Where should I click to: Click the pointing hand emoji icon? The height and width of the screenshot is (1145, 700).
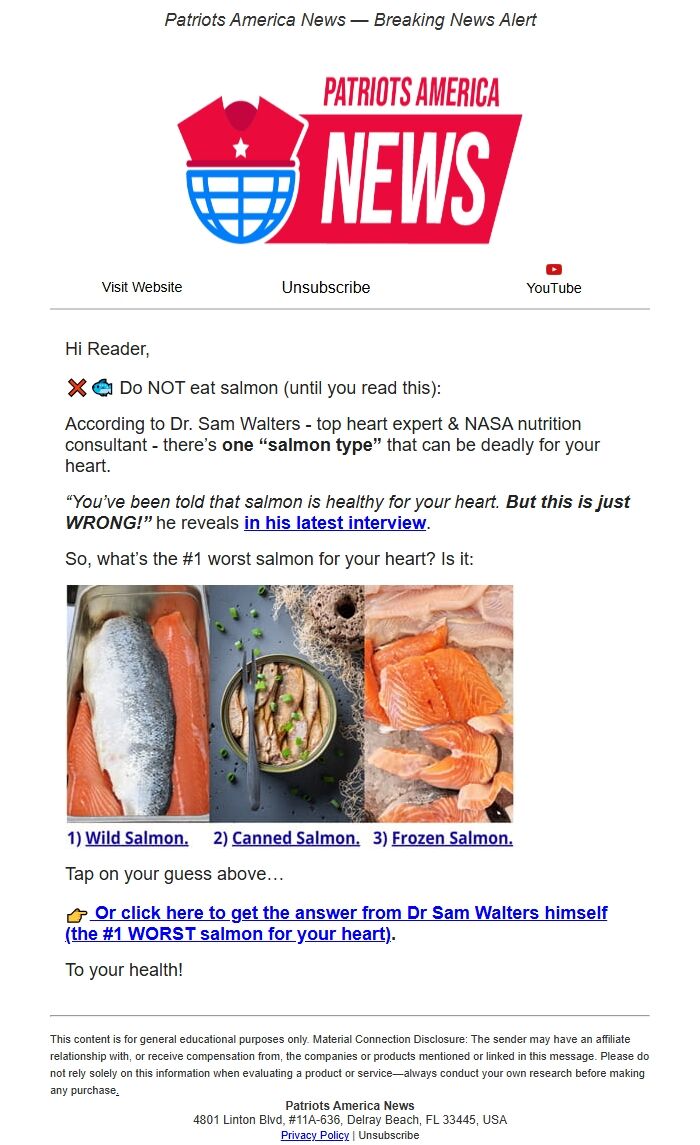point(77,914)
